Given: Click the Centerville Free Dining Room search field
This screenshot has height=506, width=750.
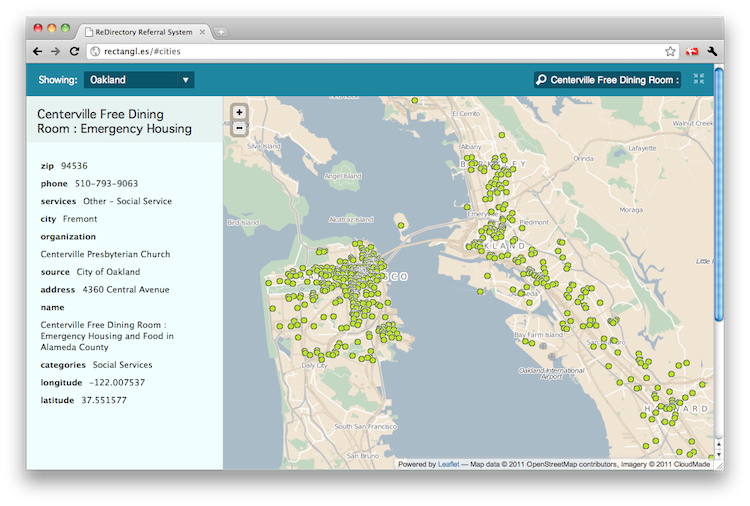Looking at the screenshot, I should coord(607,80).
